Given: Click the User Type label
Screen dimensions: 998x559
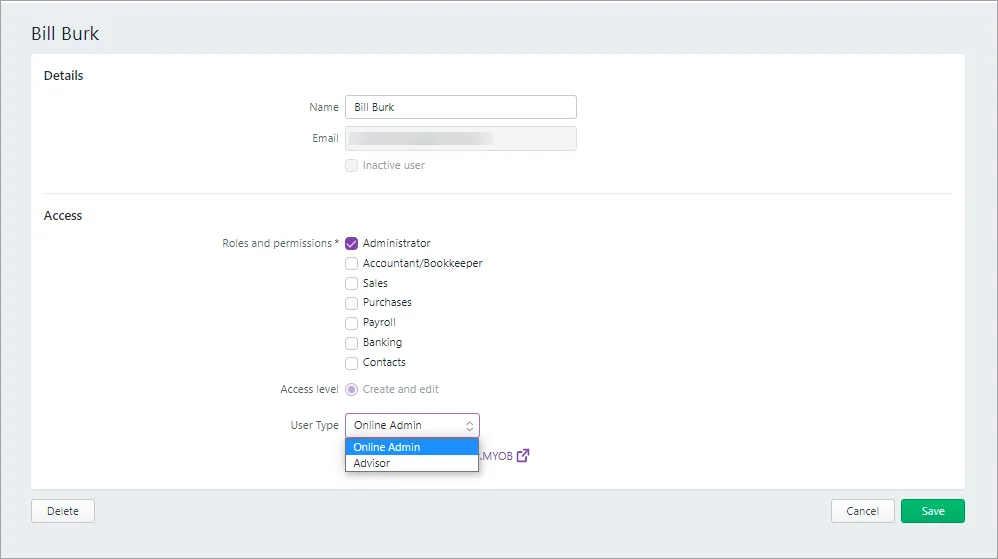Looking at the screenshot, I should pyautogui.click(x=314, y=425).
